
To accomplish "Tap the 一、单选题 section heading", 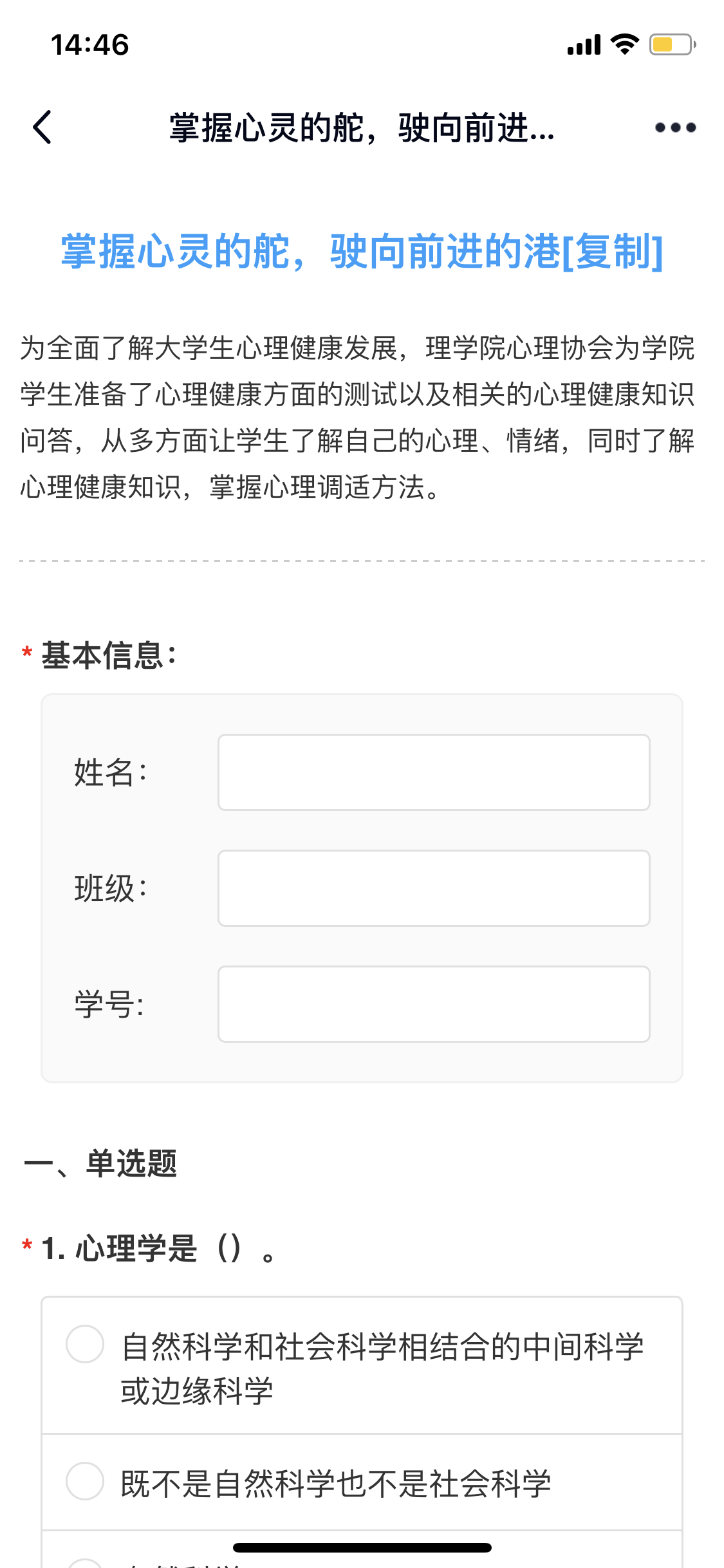I will (100, 1164).
